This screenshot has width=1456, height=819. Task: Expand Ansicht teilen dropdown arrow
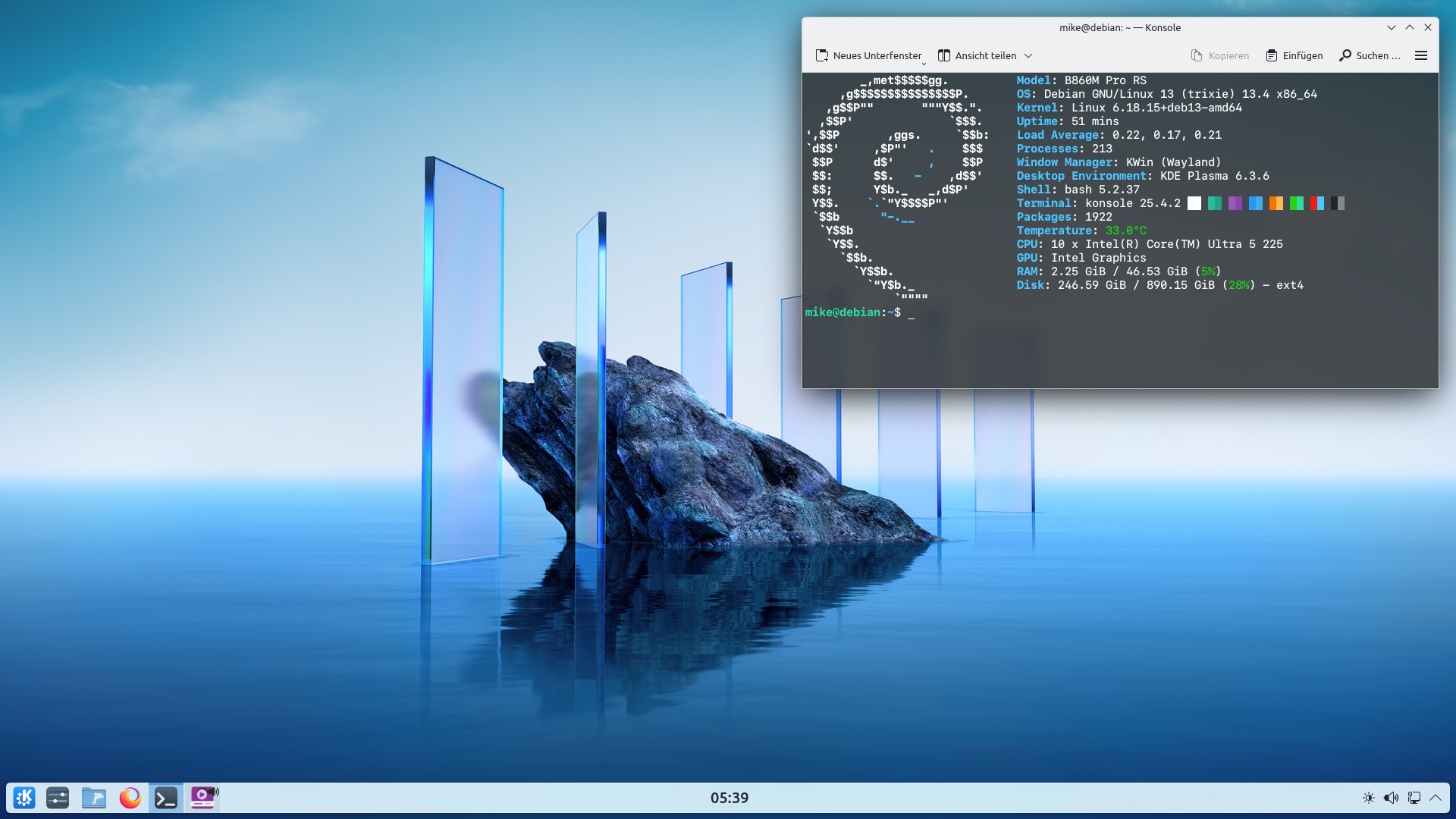tap(1028, 56)
